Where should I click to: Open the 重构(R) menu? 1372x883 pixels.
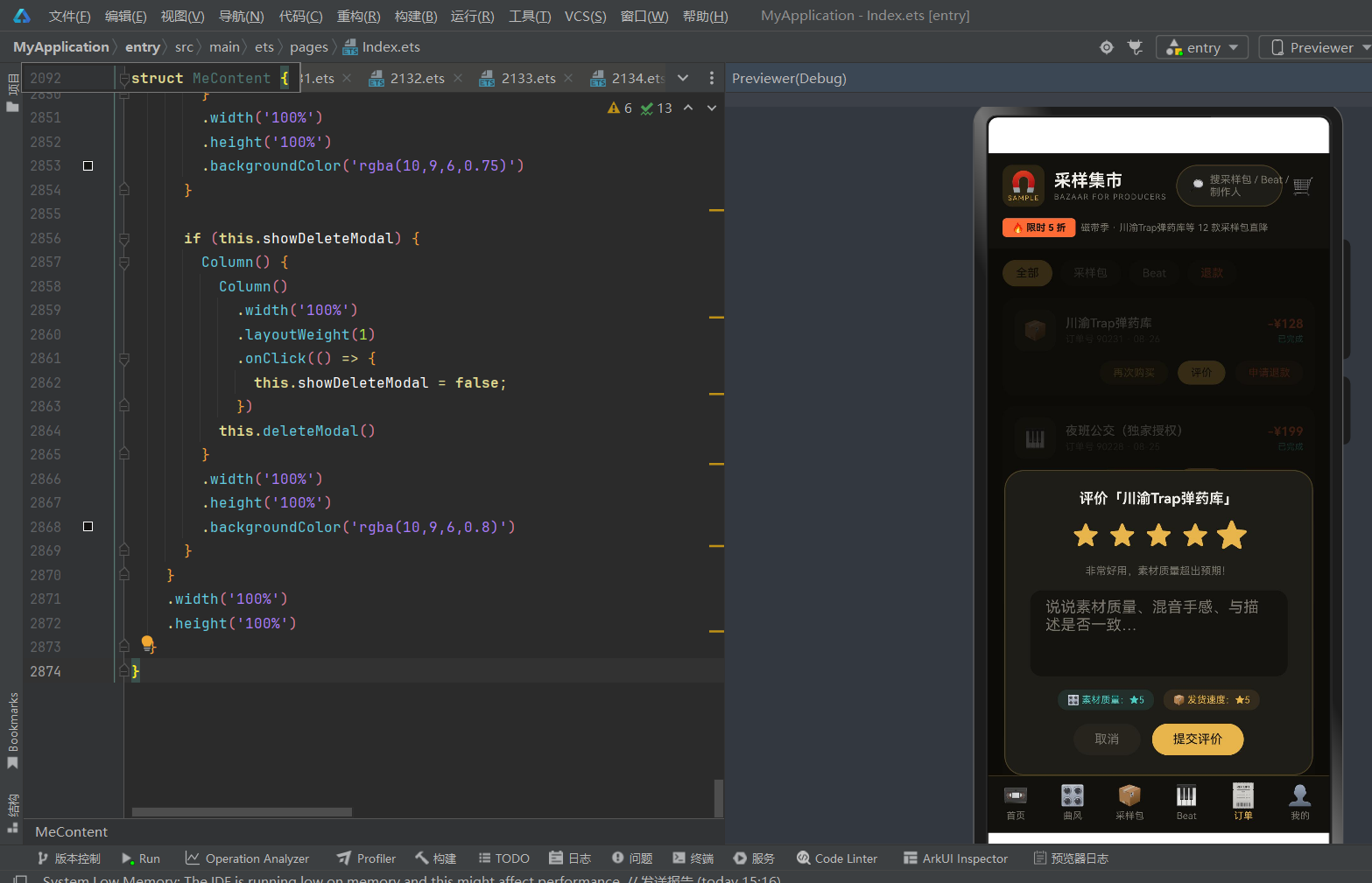[x=359, y=16]
